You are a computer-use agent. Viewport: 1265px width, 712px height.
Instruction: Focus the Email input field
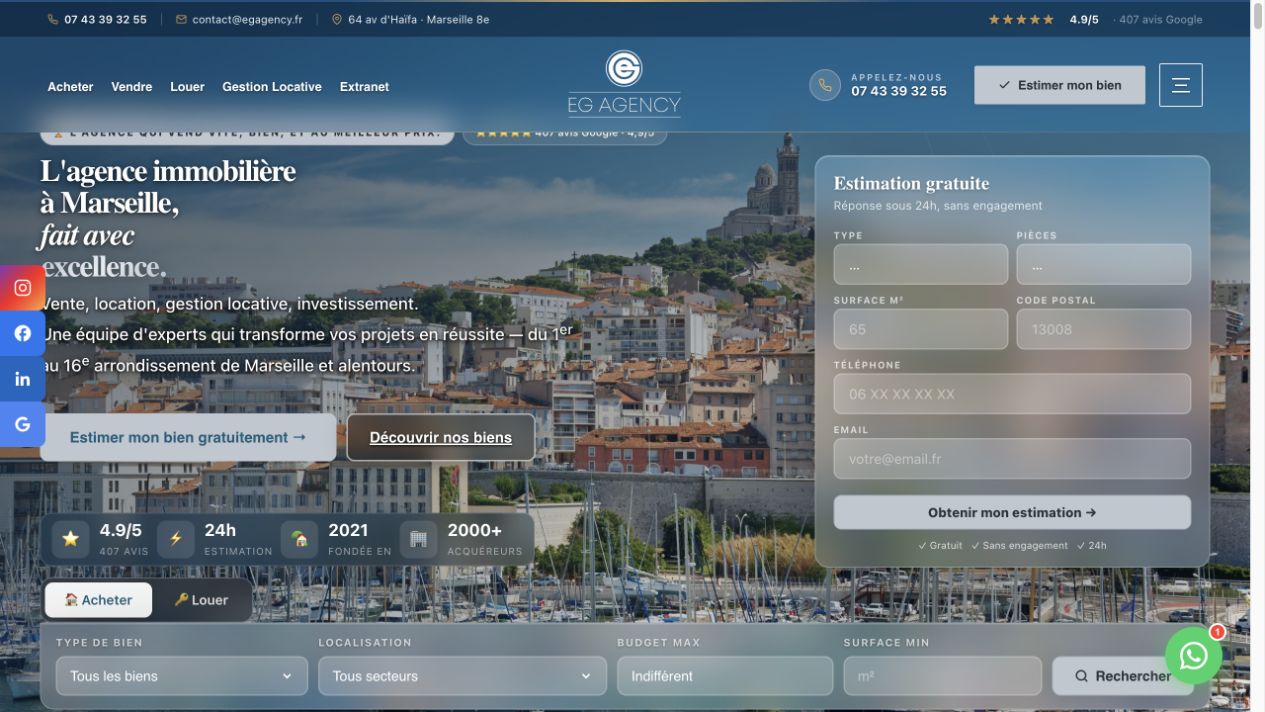(1012, 459)
